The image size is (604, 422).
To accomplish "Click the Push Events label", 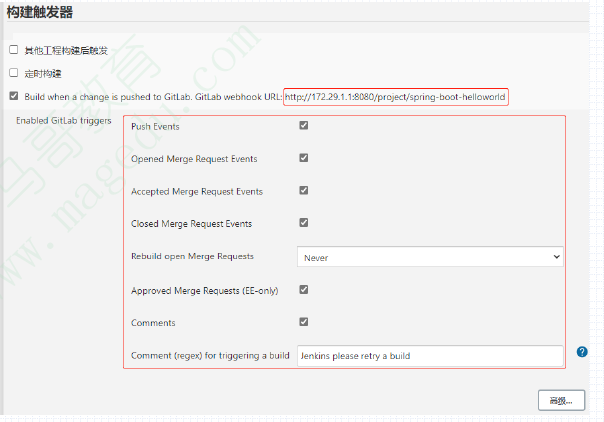I will click(155, 127).
